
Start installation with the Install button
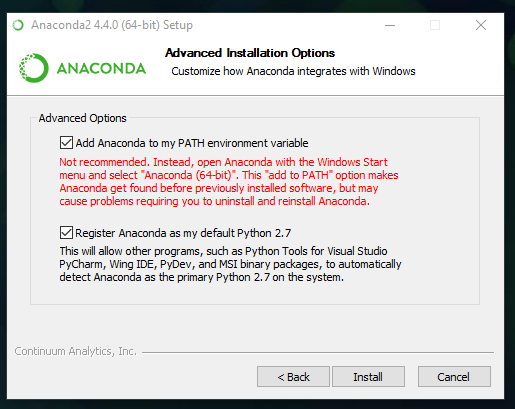368,377
